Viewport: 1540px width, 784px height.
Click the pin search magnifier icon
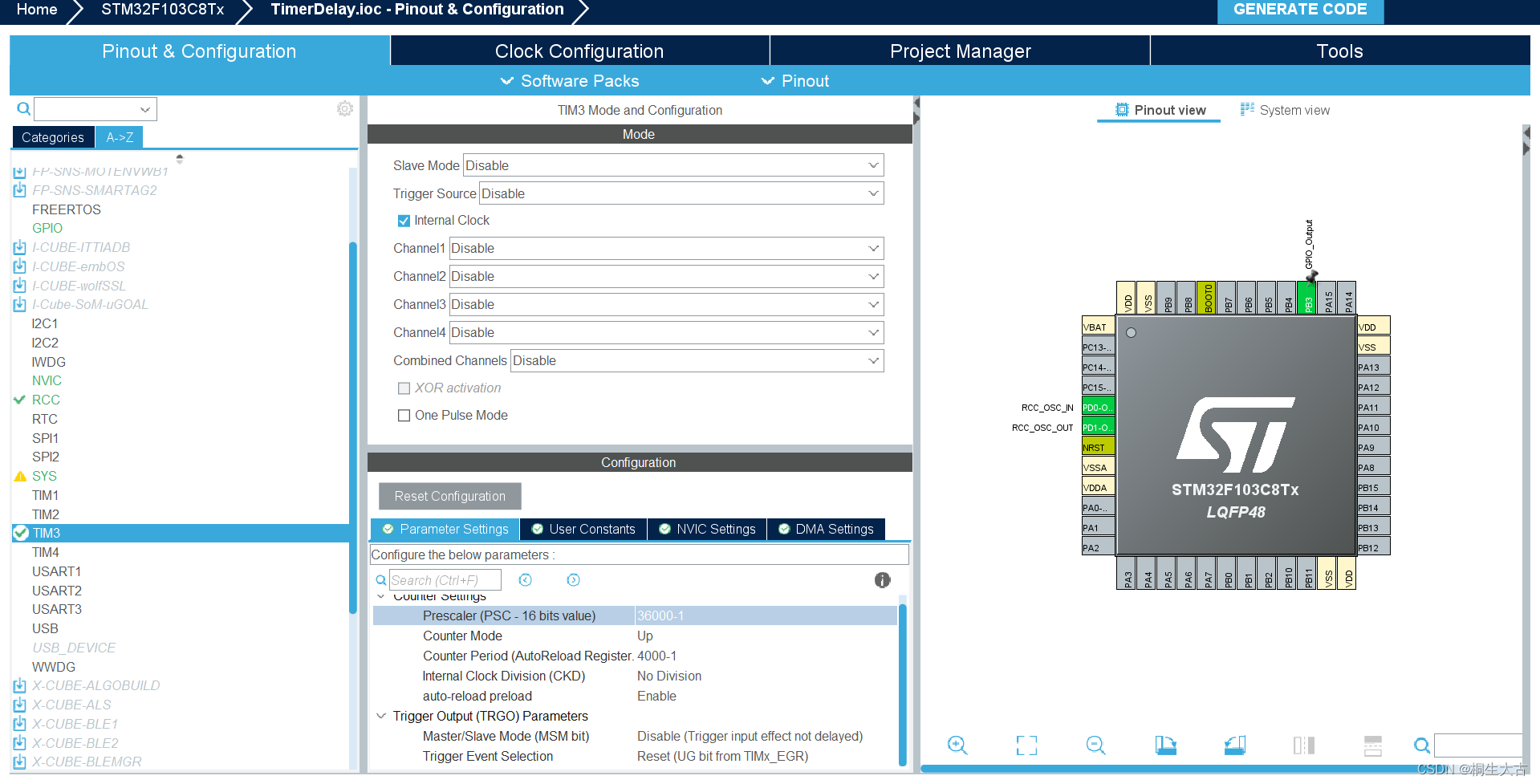[1421, 745]
